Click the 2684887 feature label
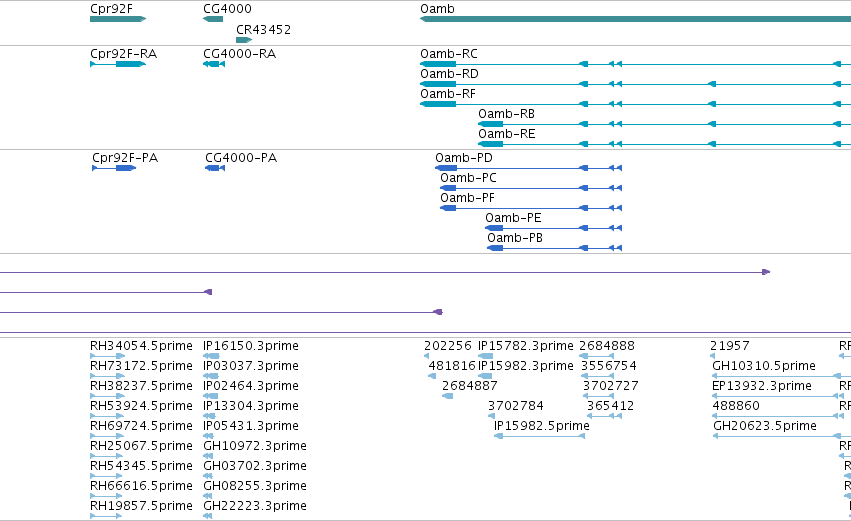The width and height of the screenshot is (851, 521). [x=469, y=386]
